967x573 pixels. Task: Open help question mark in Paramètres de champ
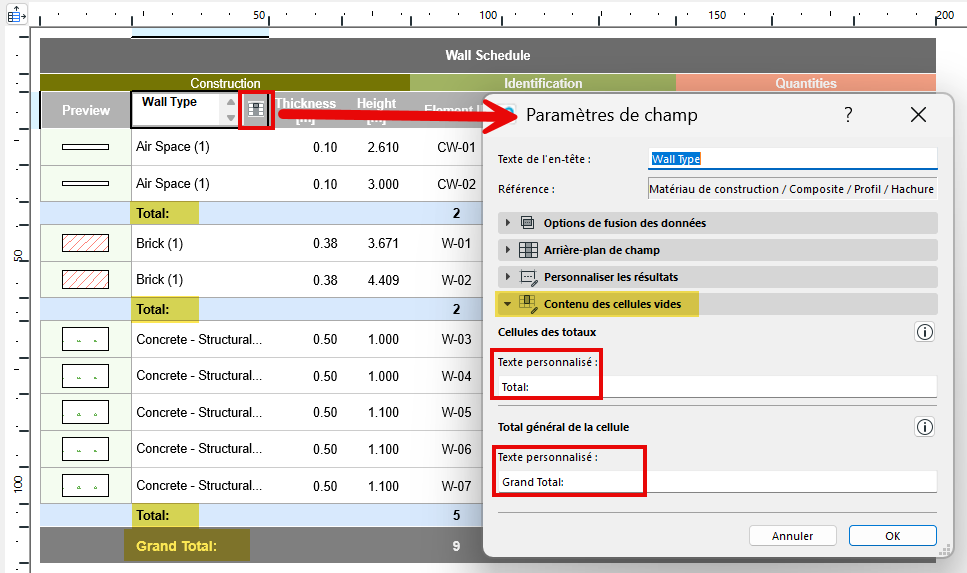point(849,115)
